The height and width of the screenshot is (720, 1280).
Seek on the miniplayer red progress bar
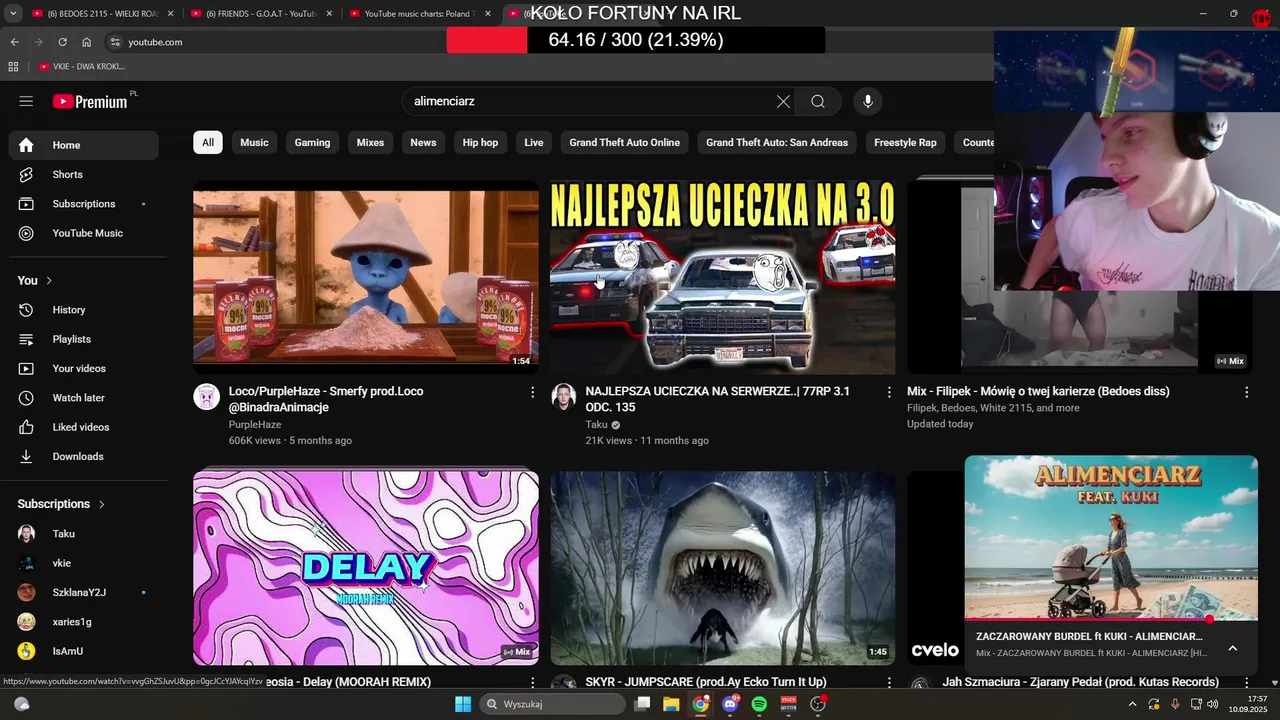[x=1111, y=620]
